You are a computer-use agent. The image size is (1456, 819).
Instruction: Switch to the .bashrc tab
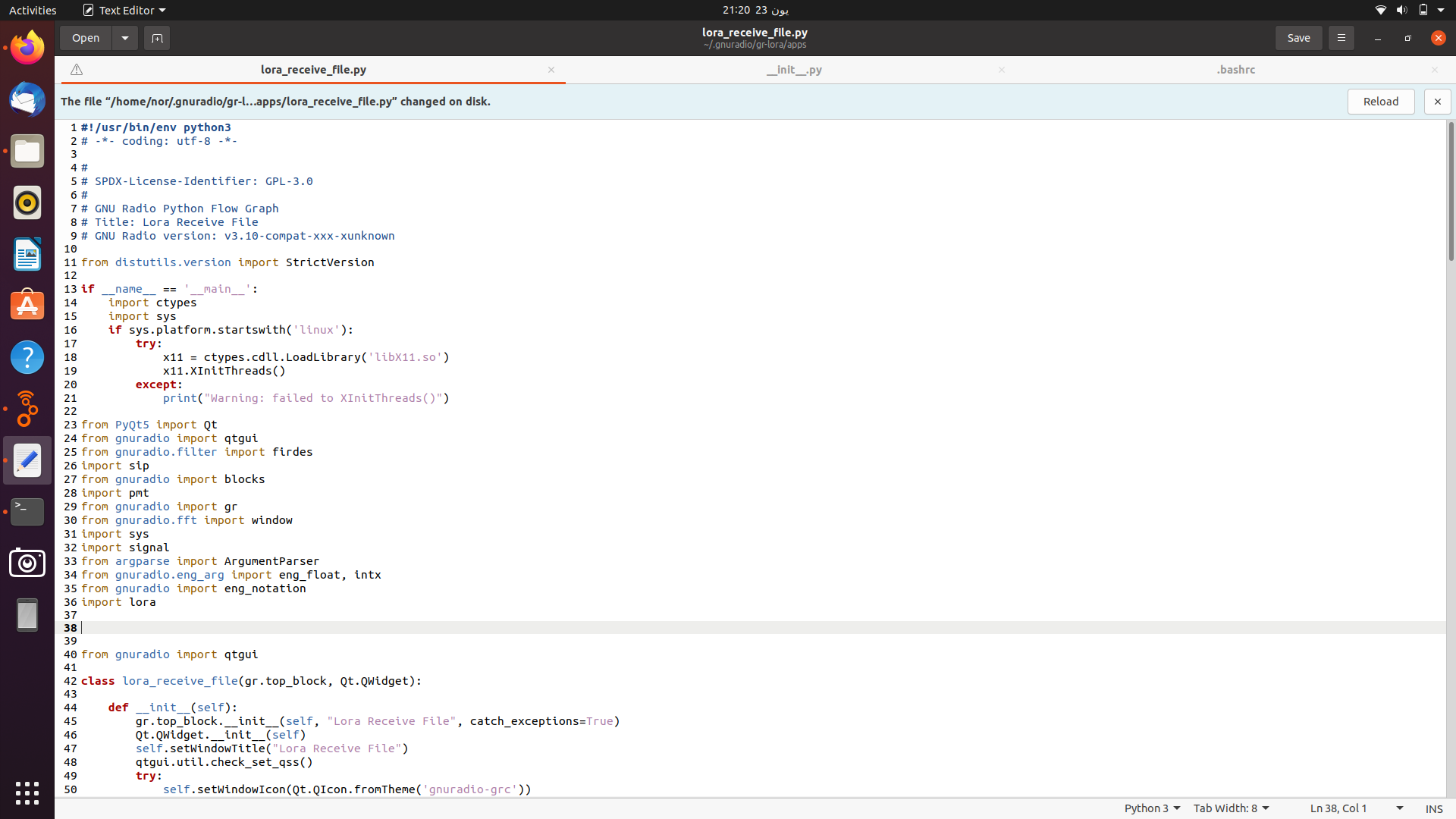click(1236, 69)
